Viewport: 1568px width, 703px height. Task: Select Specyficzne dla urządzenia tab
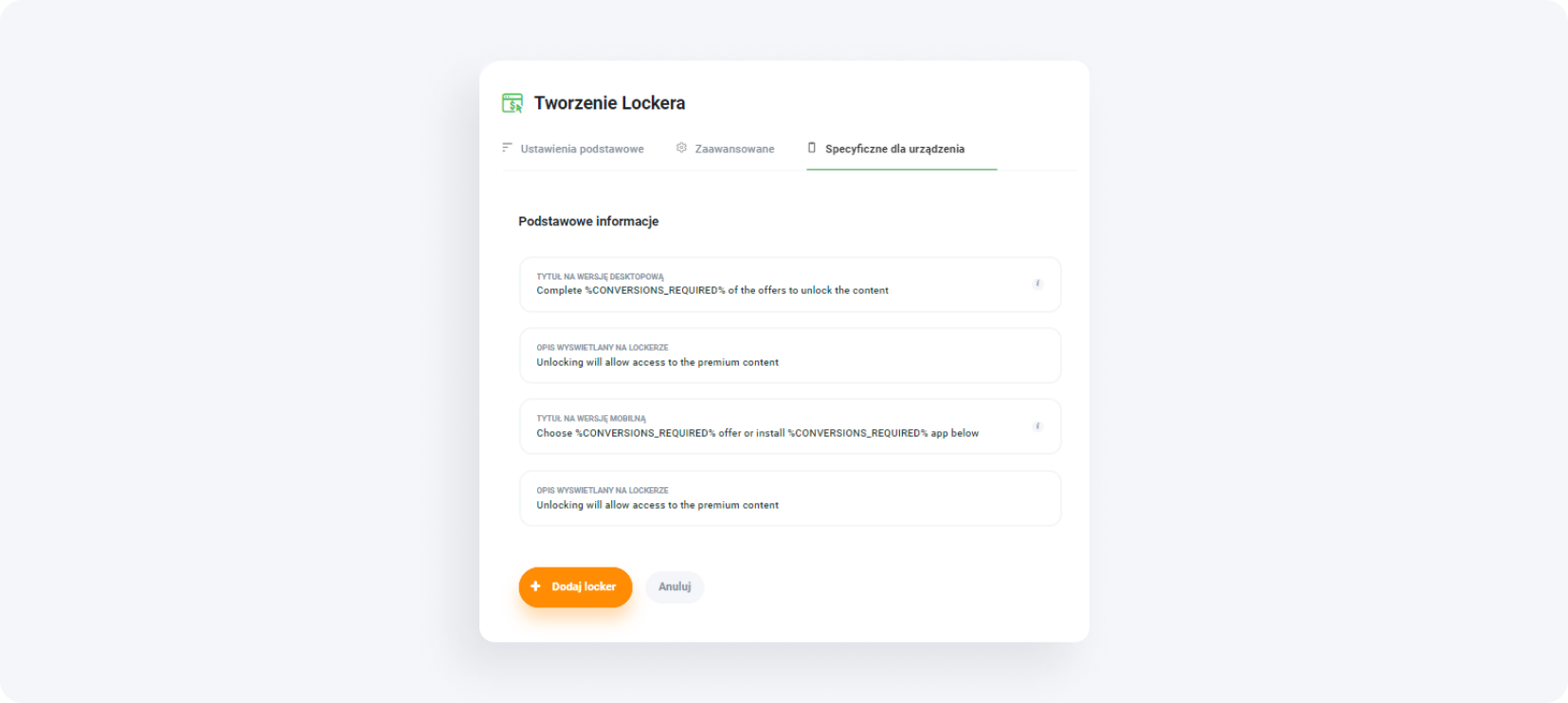click(x=894, y=149)
